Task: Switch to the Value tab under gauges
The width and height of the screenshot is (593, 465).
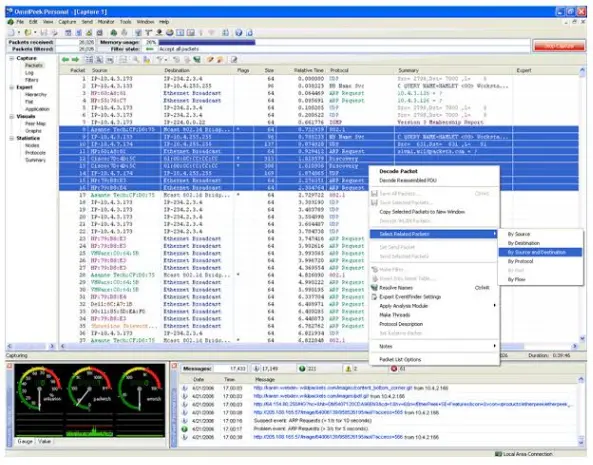Action: tap(44, 441)
